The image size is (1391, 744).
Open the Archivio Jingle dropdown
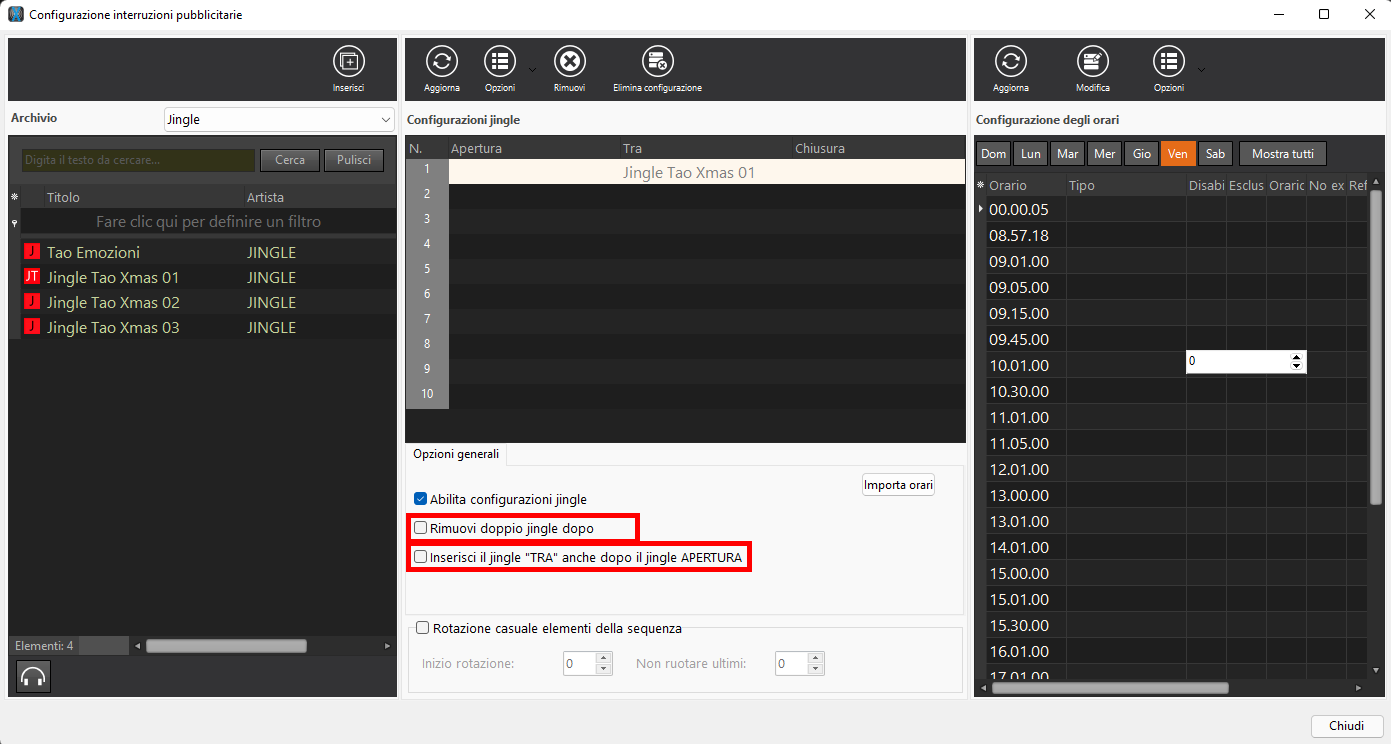280,119
